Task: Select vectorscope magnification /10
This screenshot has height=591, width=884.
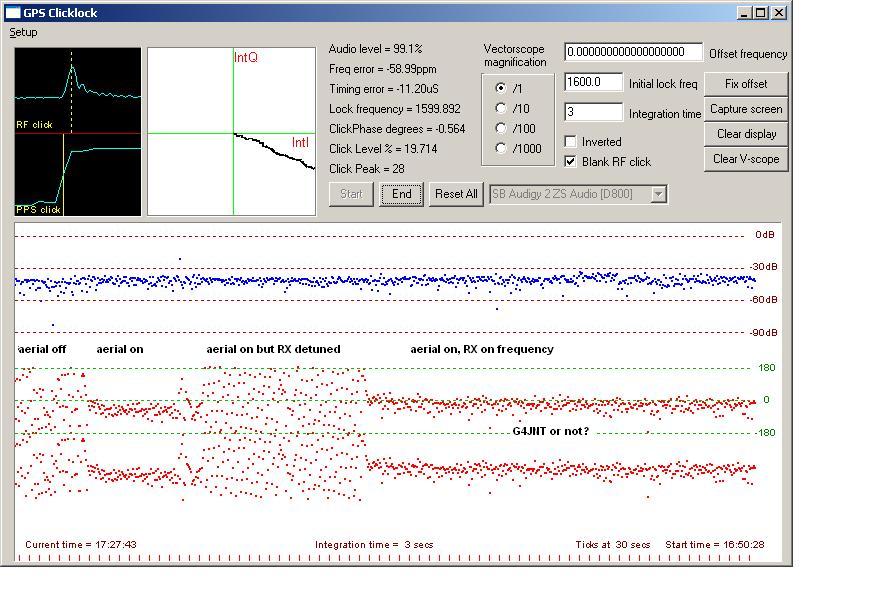Action: coord(501,108)
